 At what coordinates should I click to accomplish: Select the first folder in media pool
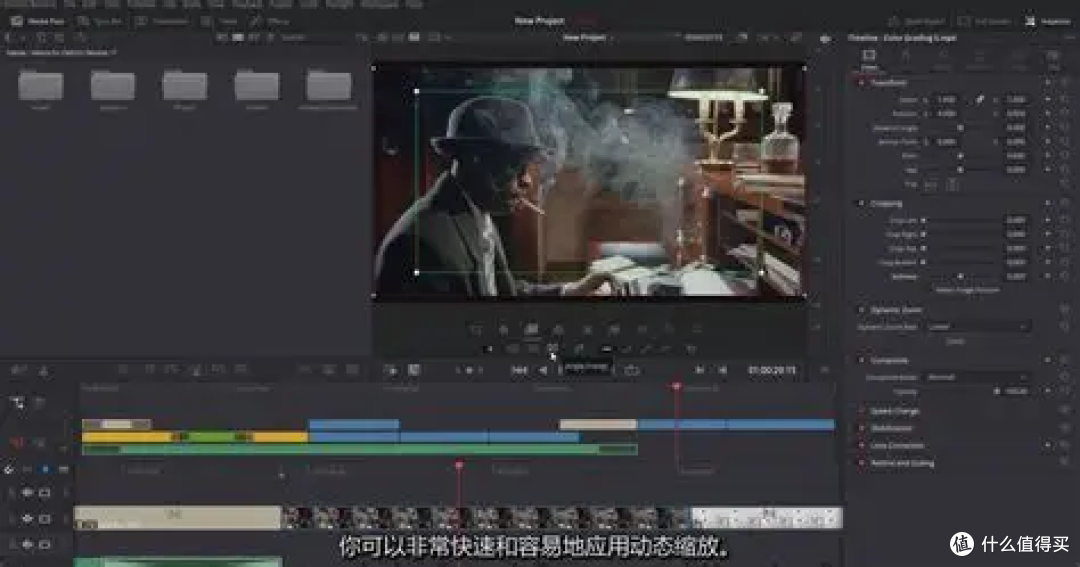[41, 85]
